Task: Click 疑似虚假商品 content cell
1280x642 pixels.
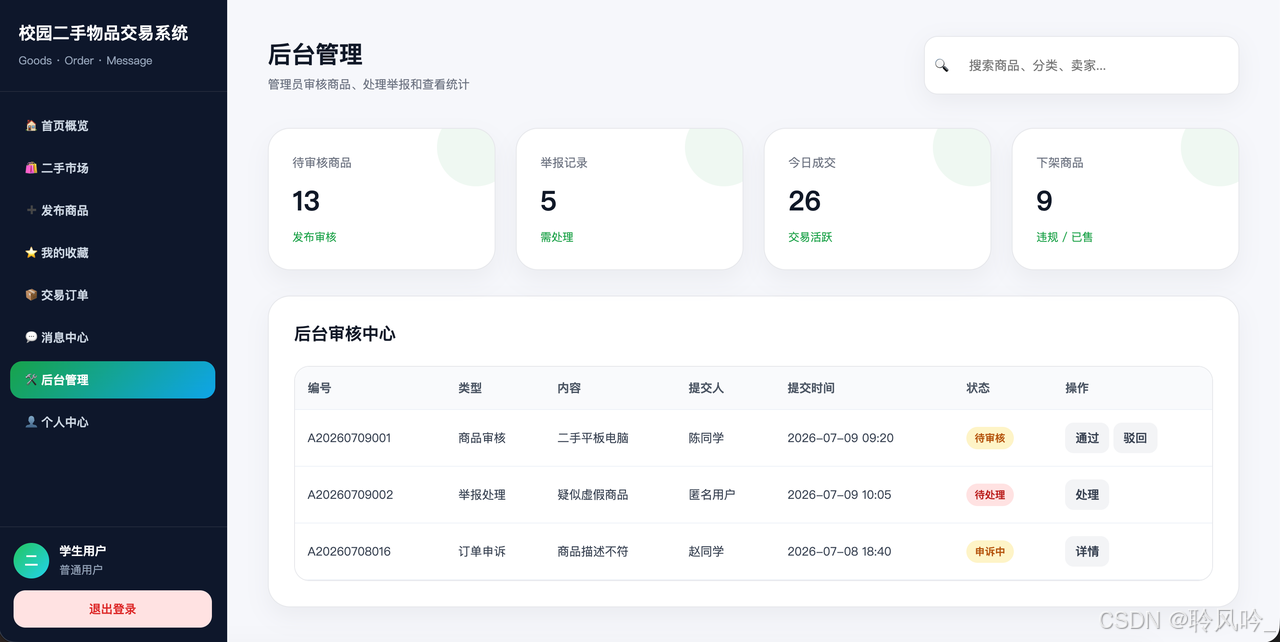Action: click(x=593, y=495)
